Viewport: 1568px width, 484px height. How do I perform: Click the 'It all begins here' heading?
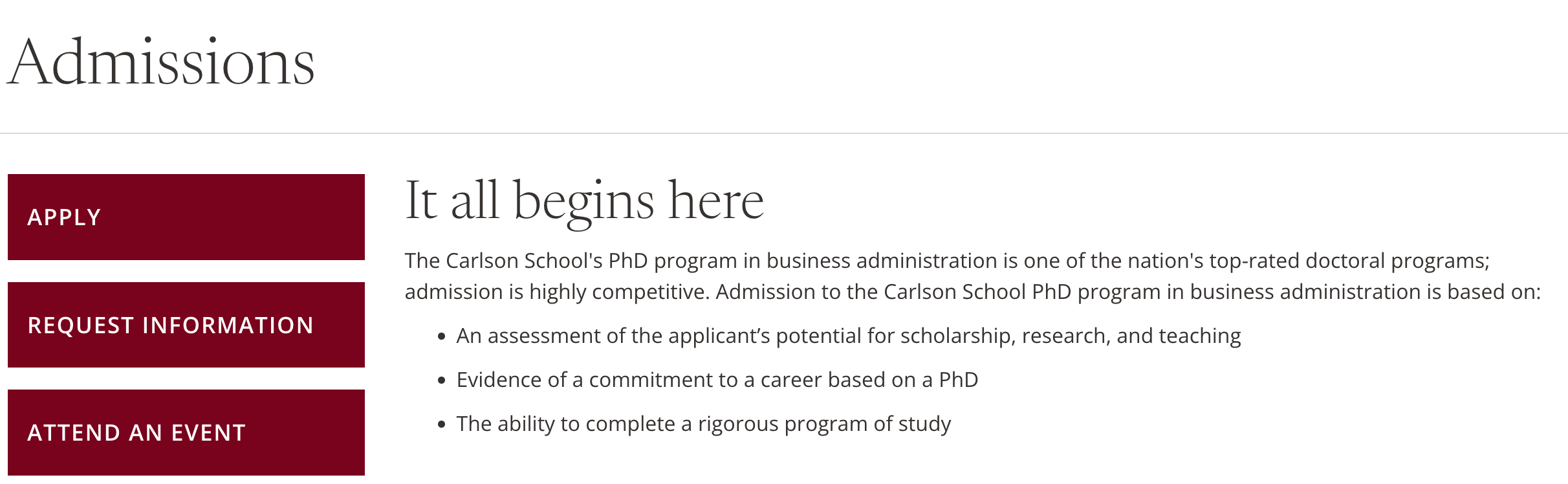click(x=584, y=201)
